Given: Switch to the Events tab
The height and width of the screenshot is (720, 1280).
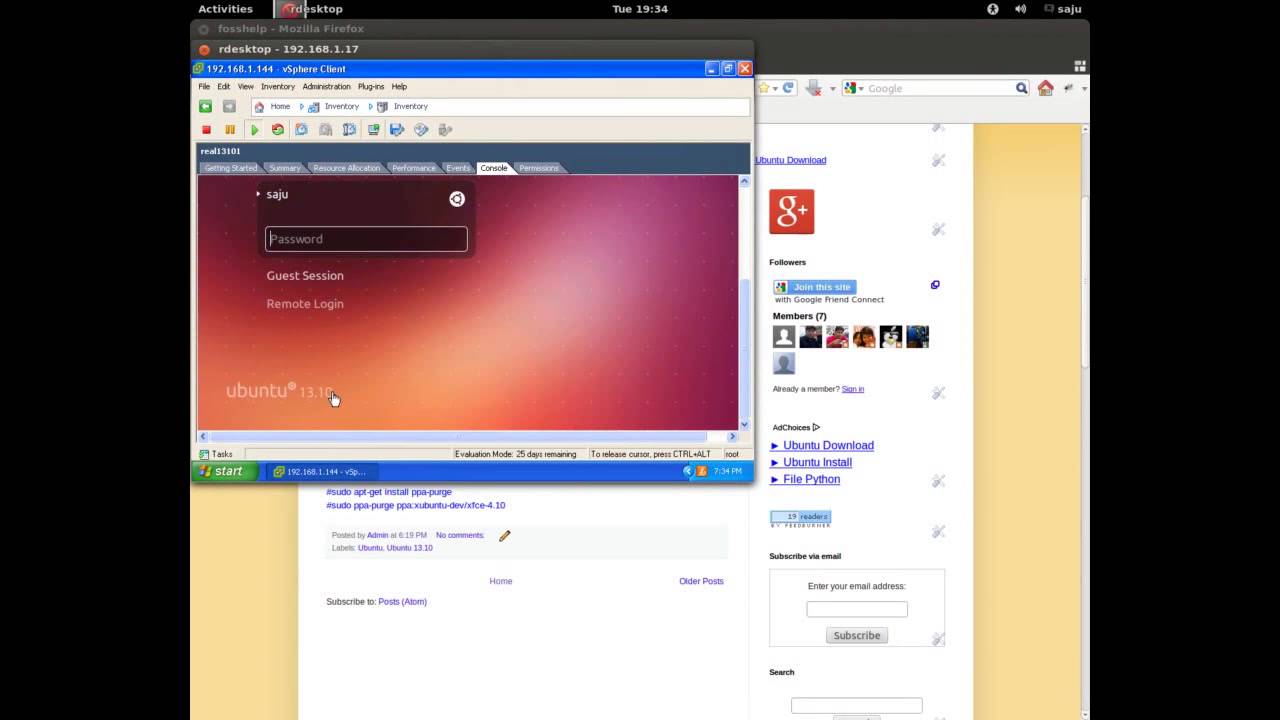Looking at the screenshot, I should click(x=458, y=168).
